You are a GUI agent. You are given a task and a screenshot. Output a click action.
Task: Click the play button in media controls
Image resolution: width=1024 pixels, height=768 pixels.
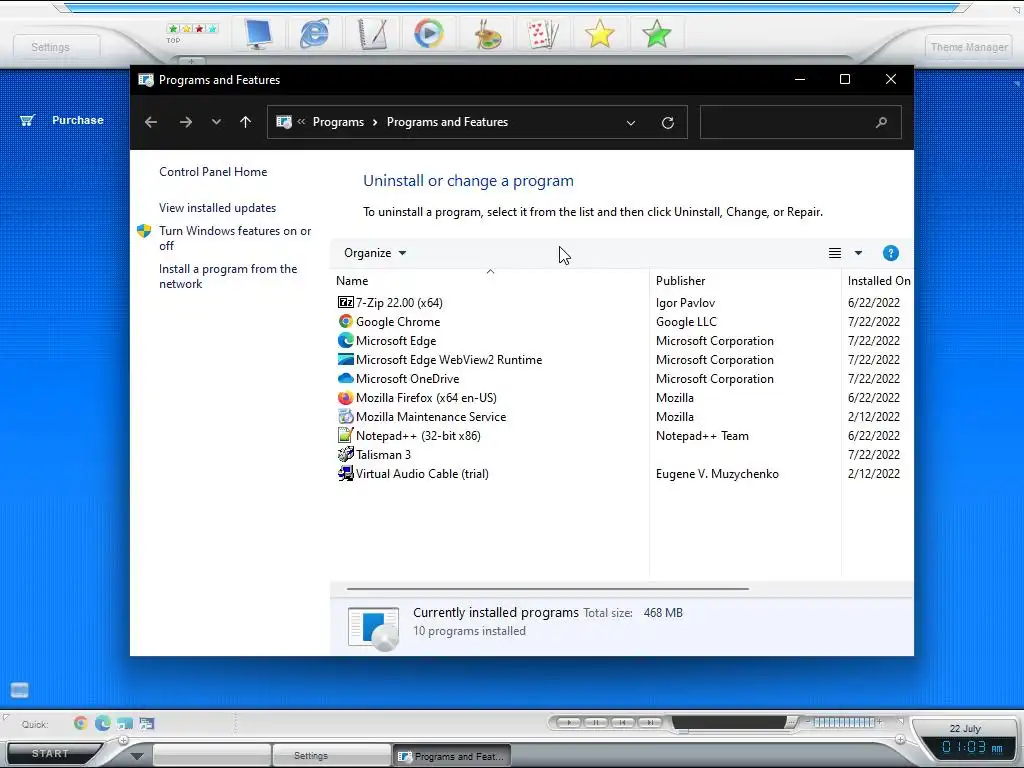(569, 722)
